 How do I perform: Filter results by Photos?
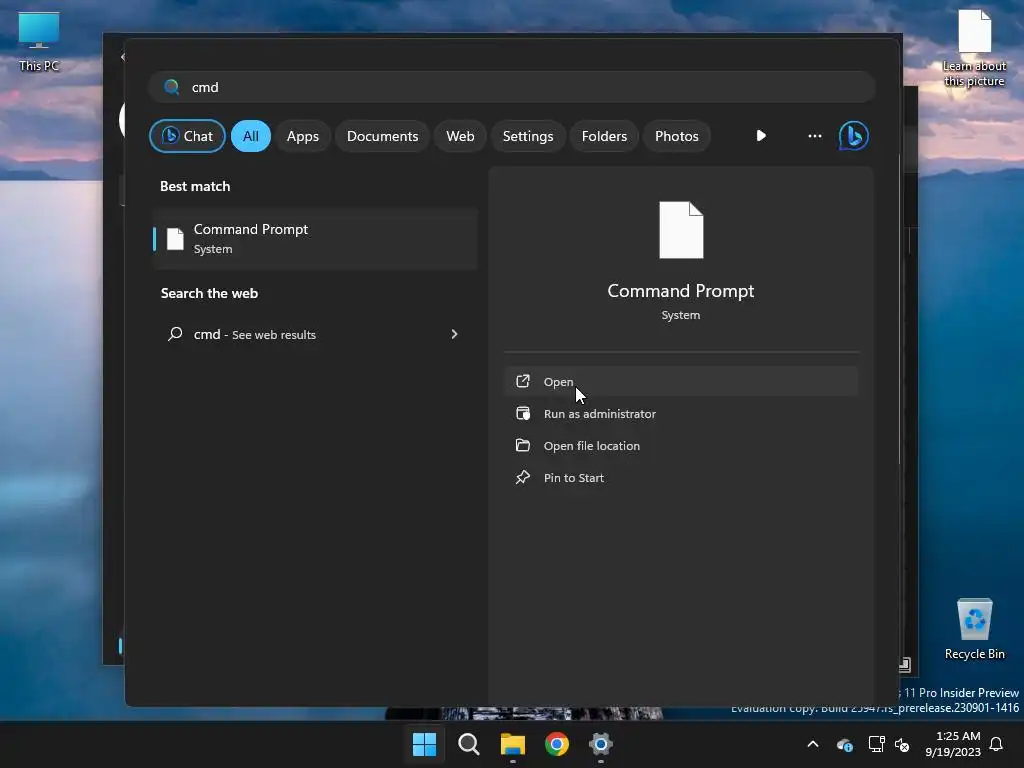pyautogui.click(x=677, y=136)
